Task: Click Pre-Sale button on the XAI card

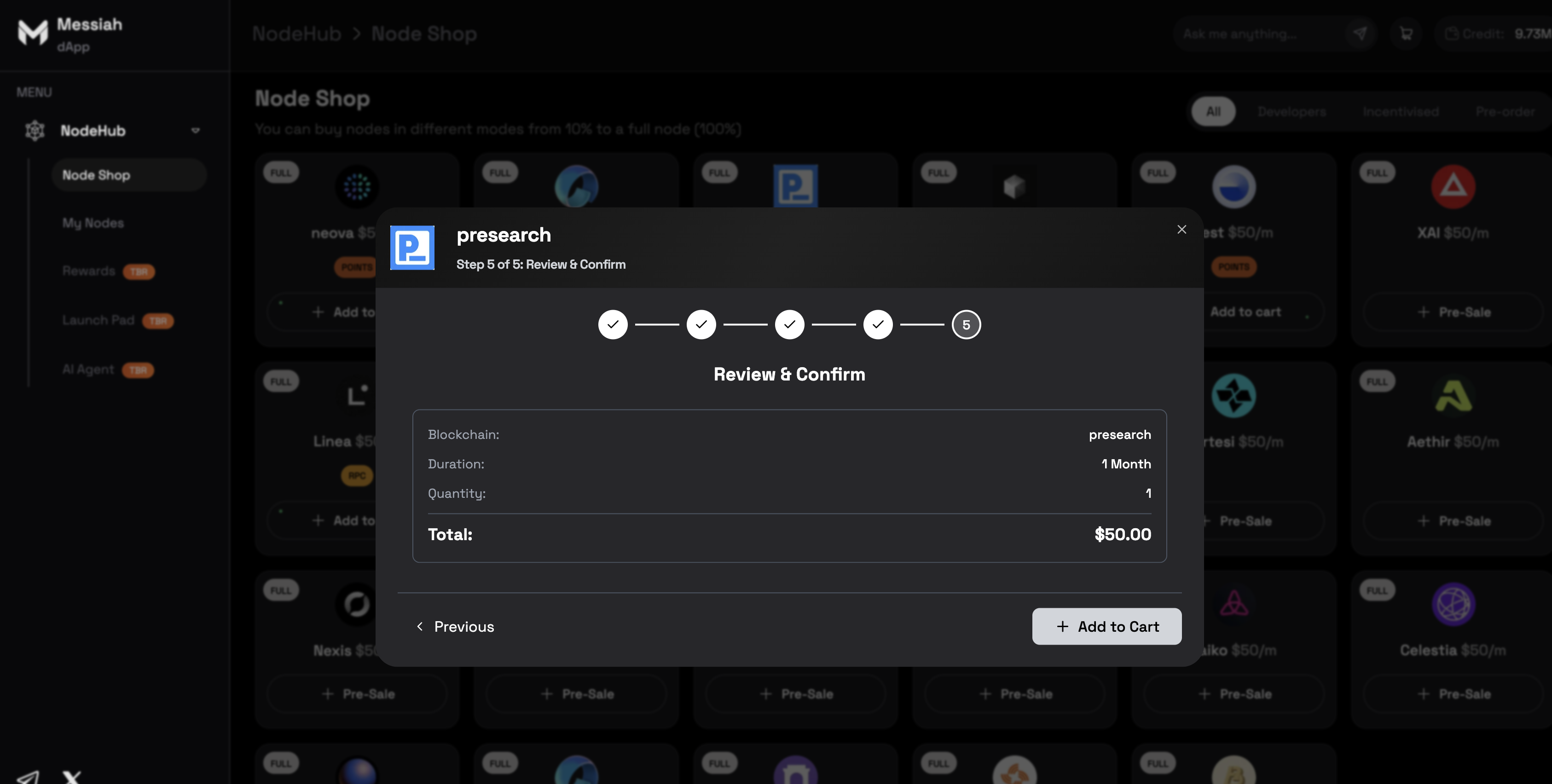Action: (x=1453, y=312)
